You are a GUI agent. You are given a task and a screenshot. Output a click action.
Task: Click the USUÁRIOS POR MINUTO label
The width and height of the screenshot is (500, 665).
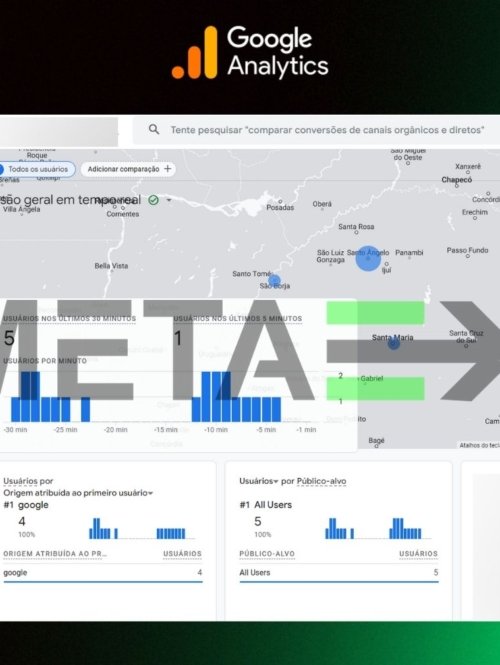coord(45,361)
